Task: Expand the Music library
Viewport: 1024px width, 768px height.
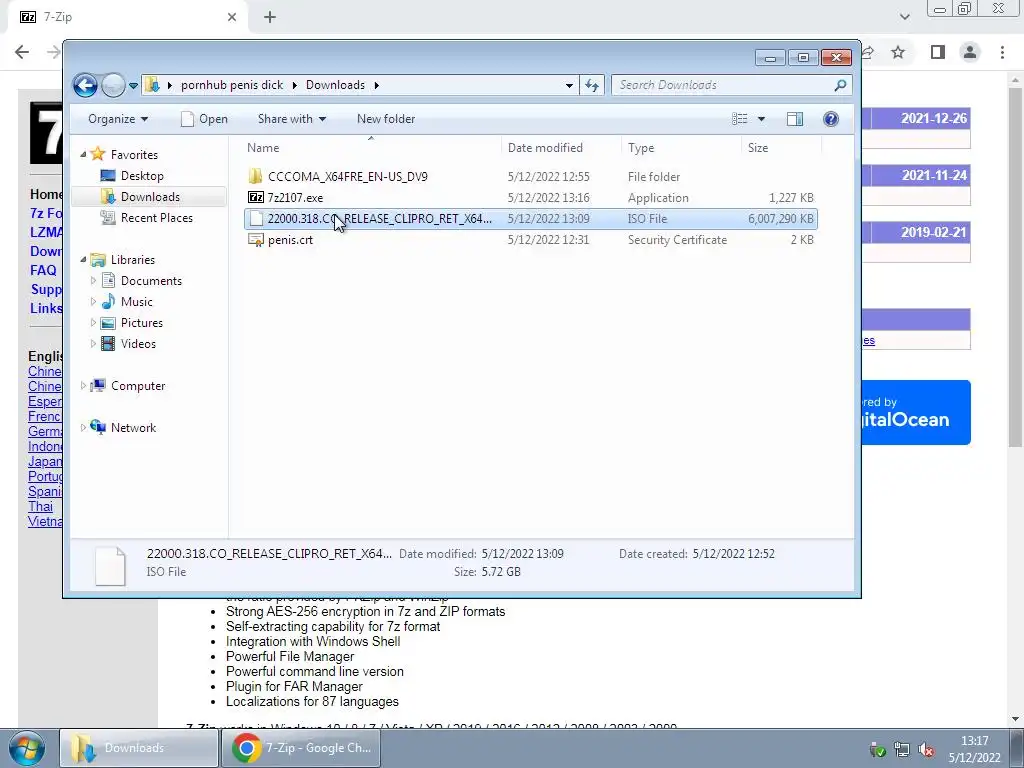Action: click(93, 302)
